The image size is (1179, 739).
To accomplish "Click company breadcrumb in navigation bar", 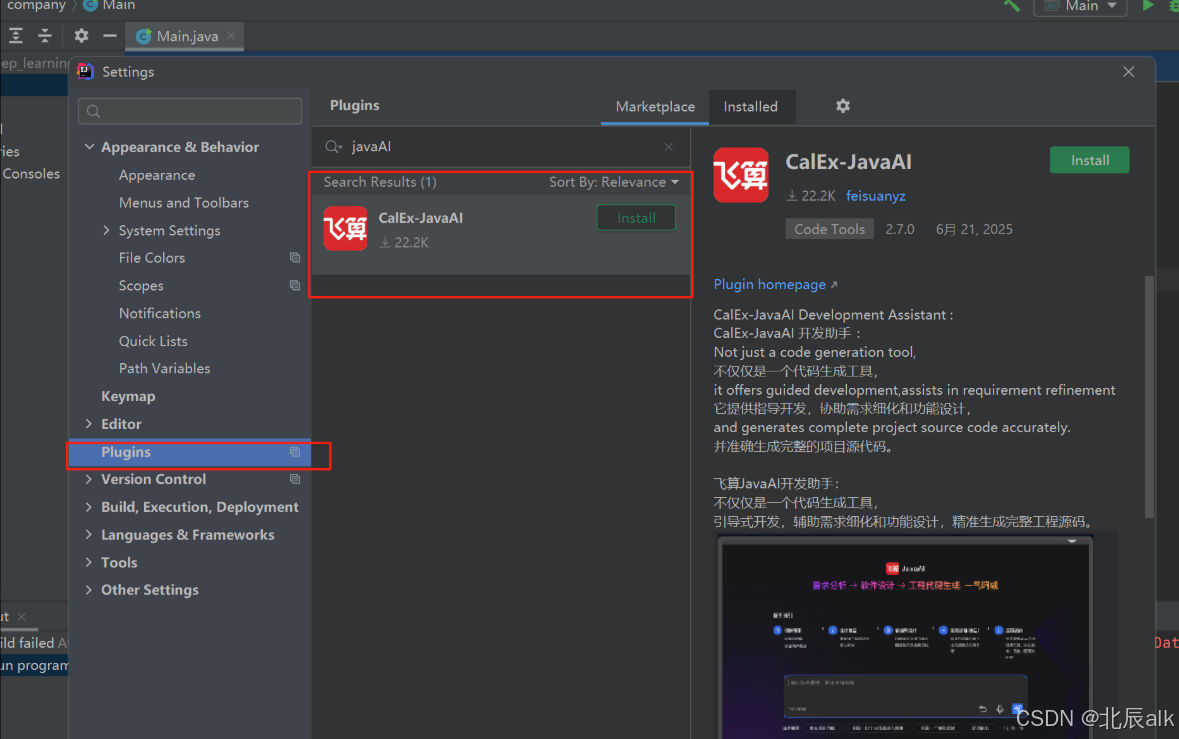I will [36, 6].
